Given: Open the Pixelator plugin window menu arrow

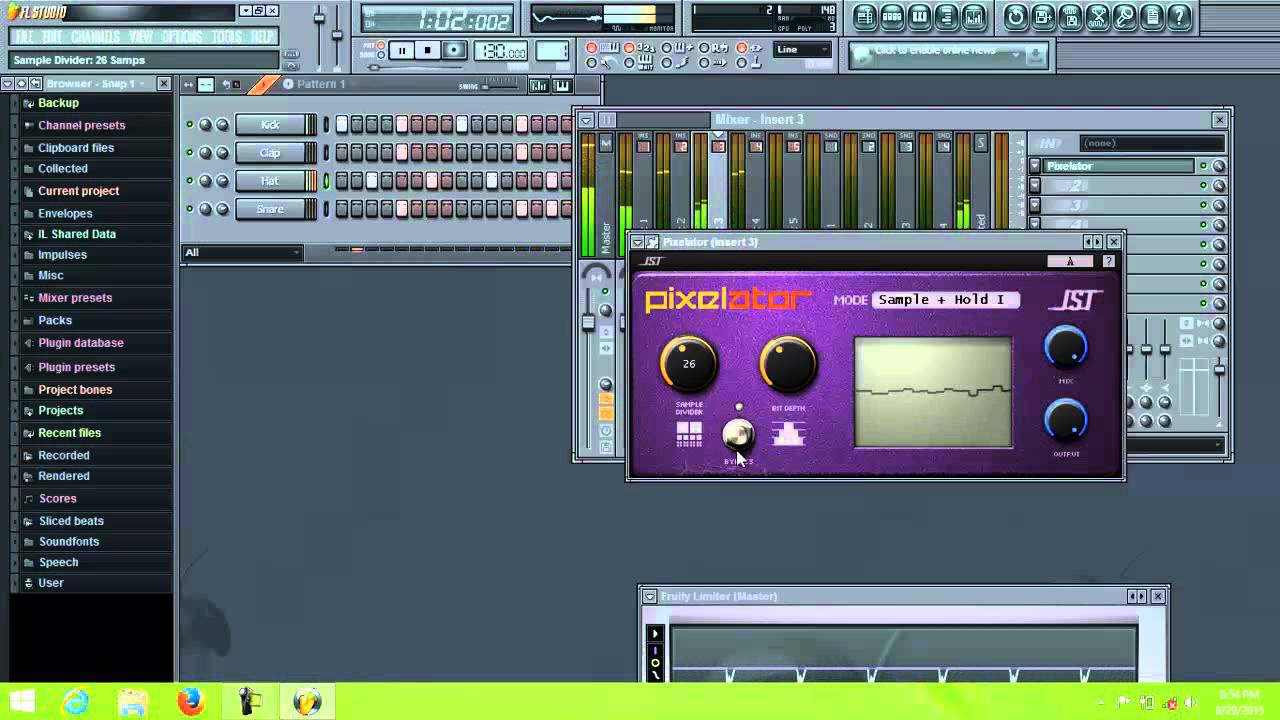Looking at the screenshot, I should 637,242.
